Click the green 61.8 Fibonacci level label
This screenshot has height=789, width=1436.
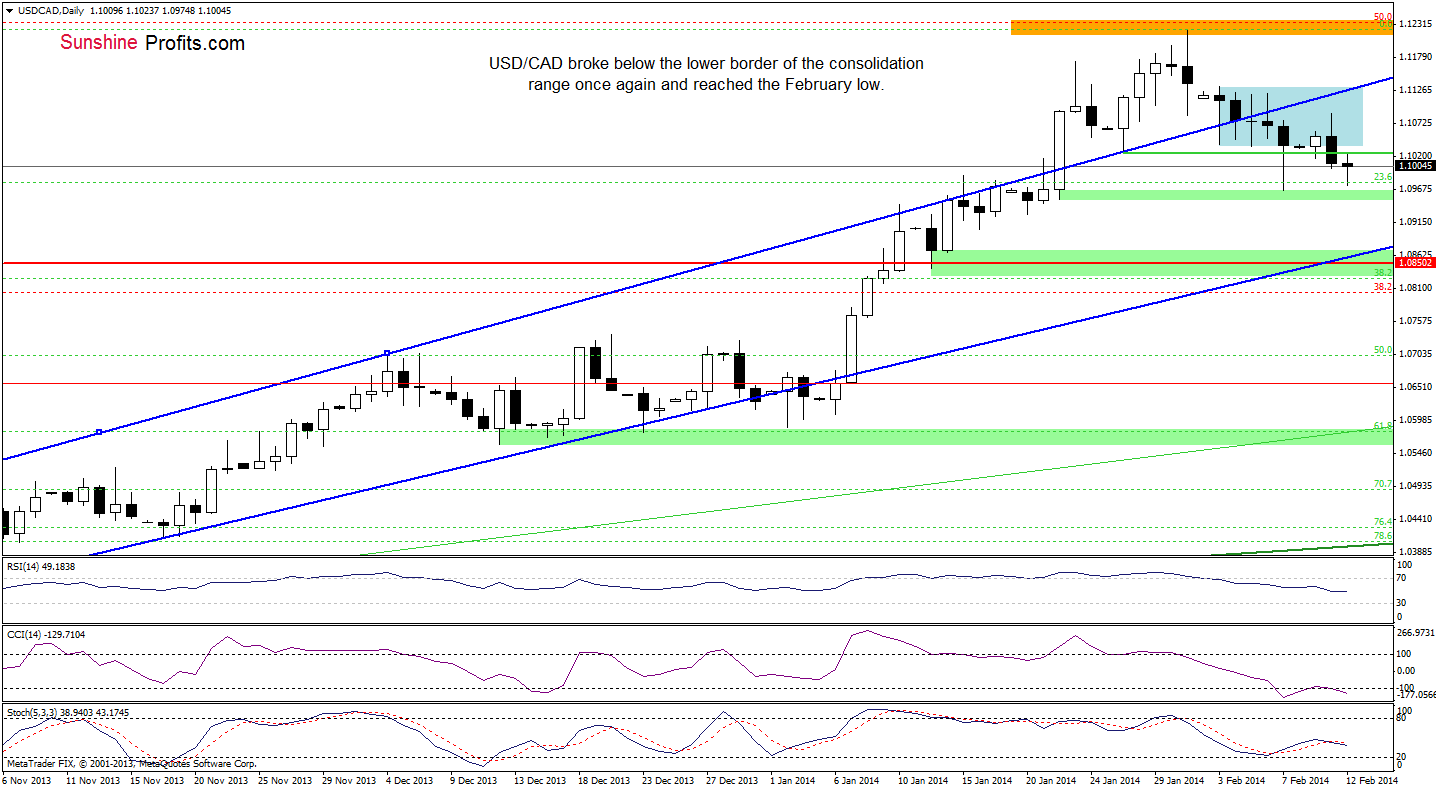point(1383,426)
